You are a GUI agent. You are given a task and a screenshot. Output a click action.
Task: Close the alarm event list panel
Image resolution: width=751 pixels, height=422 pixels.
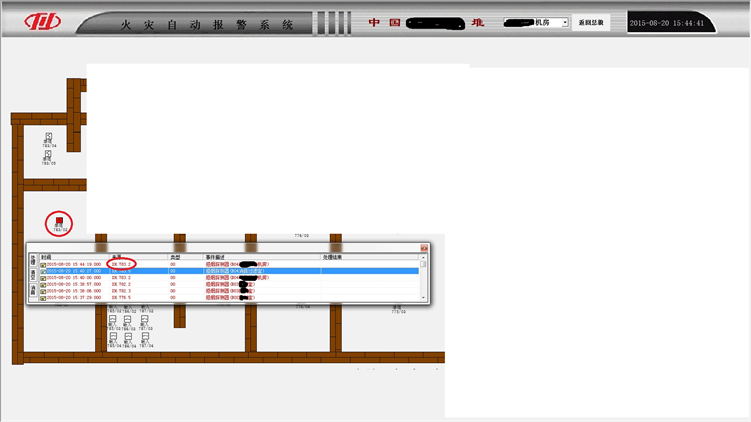424,248
